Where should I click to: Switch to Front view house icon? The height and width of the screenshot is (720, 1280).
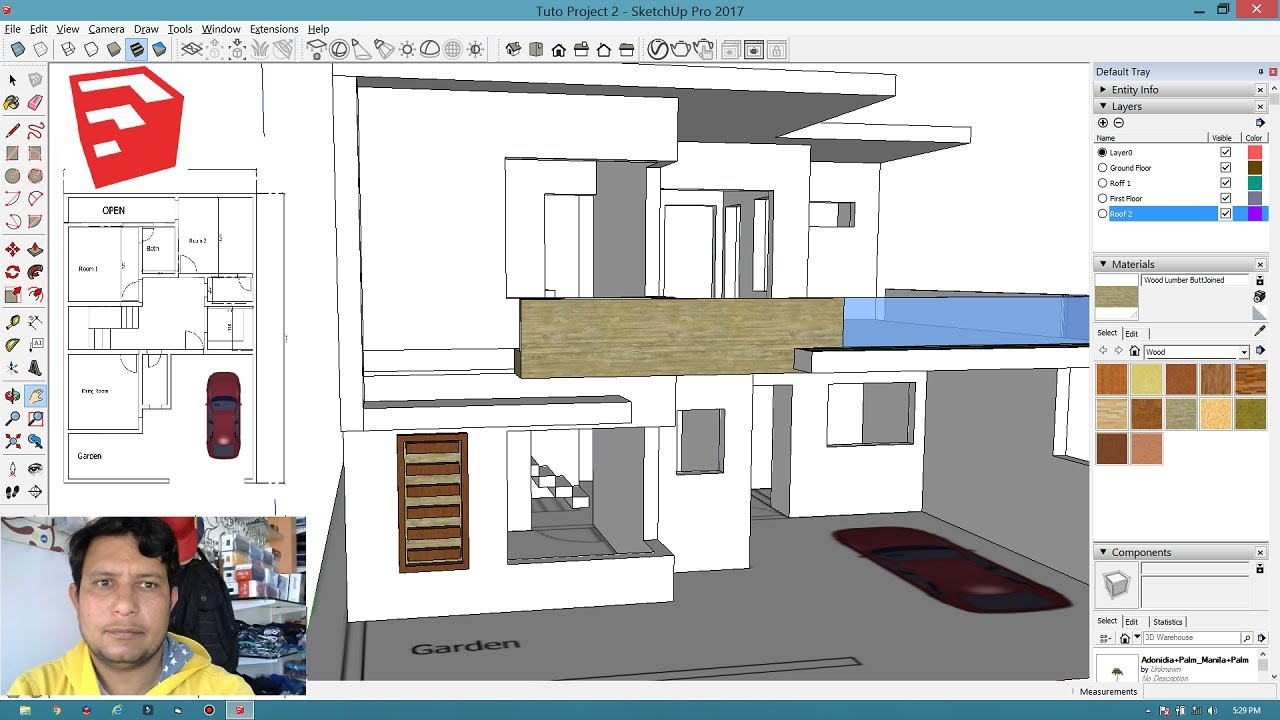[558, 49]
